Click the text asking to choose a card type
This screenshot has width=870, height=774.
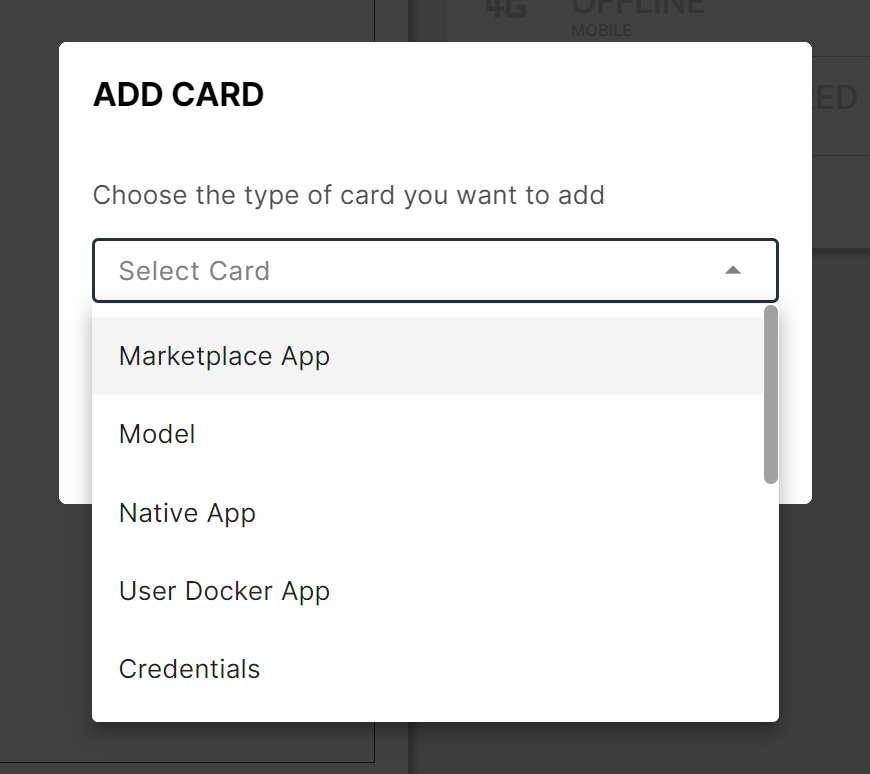348,195
